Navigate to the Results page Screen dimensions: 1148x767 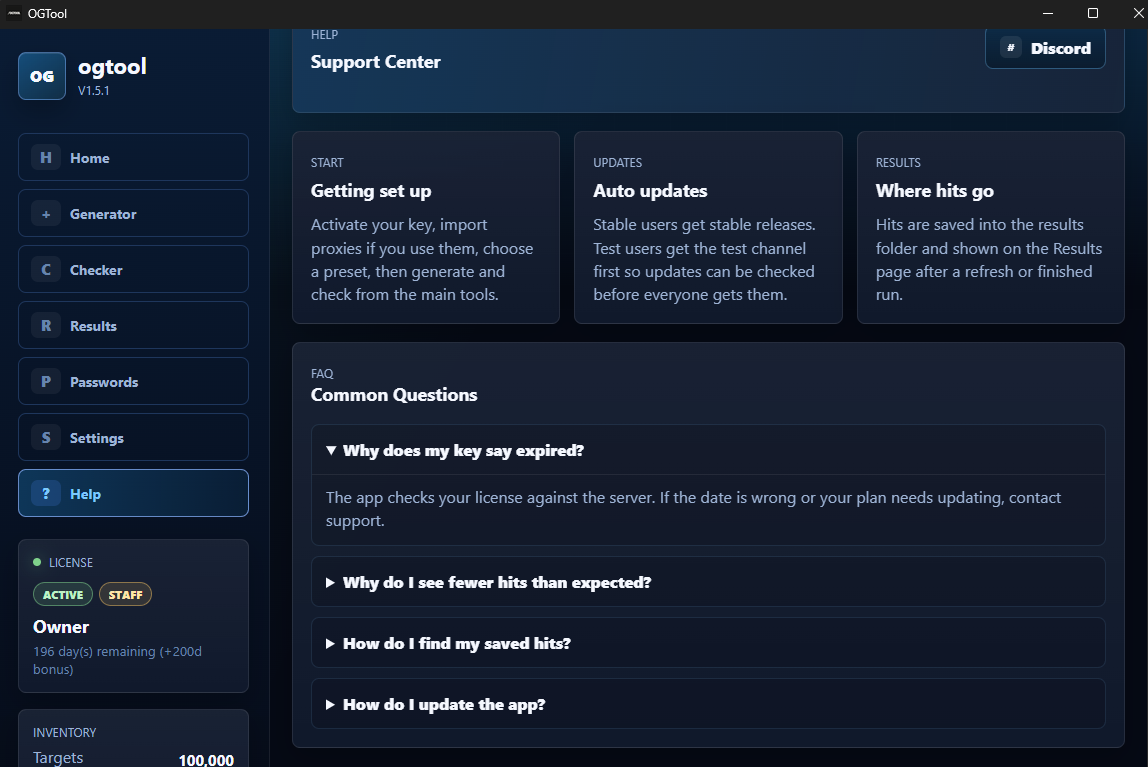click(x=133, y=326)
